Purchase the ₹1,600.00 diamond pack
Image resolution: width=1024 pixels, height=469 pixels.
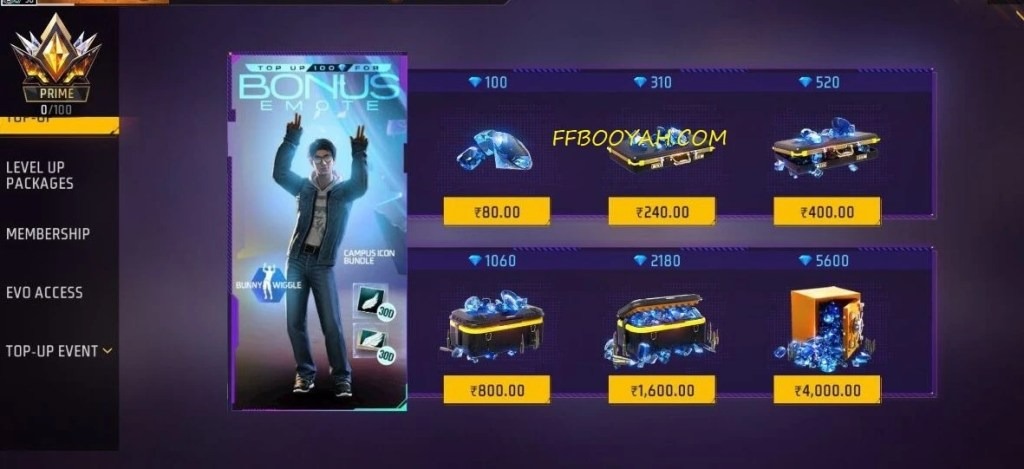coord(662,390)
